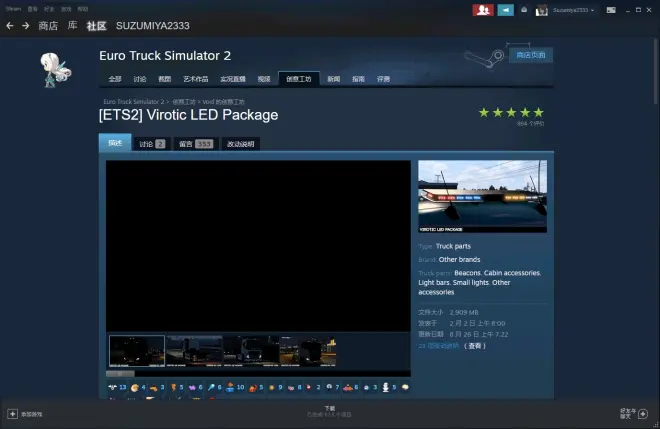Switch to the 创意工坊 tab
This screenshot has width=660, height=429.
pyautogui.click(x=298, y=79)
